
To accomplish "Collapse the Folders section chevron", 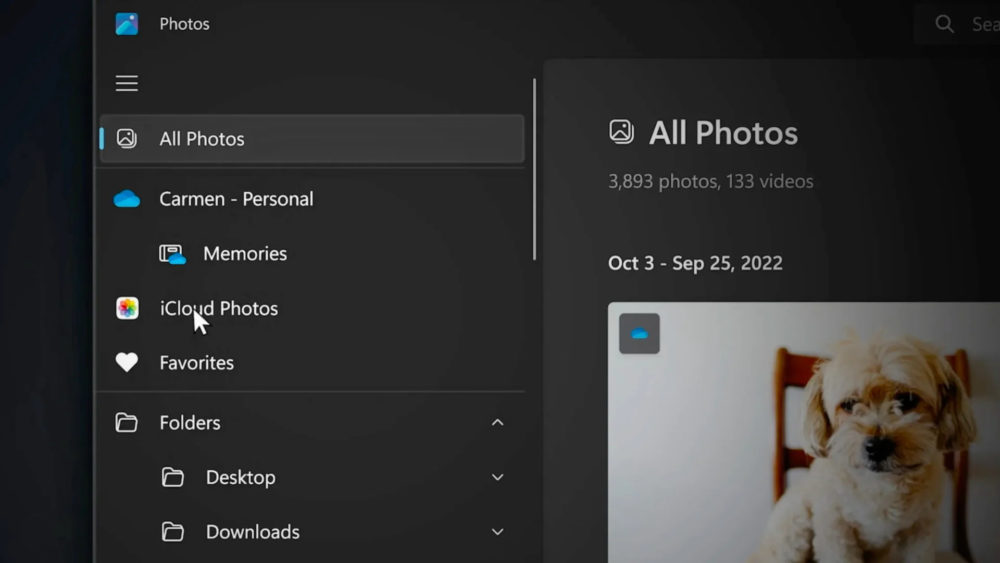I will 497,423.
